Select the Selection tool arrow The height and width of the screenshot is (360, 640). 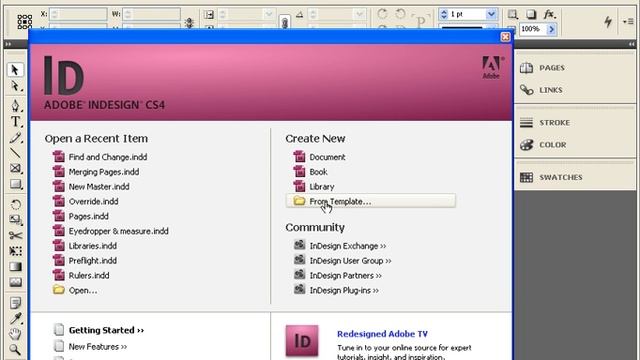[15, 70]
